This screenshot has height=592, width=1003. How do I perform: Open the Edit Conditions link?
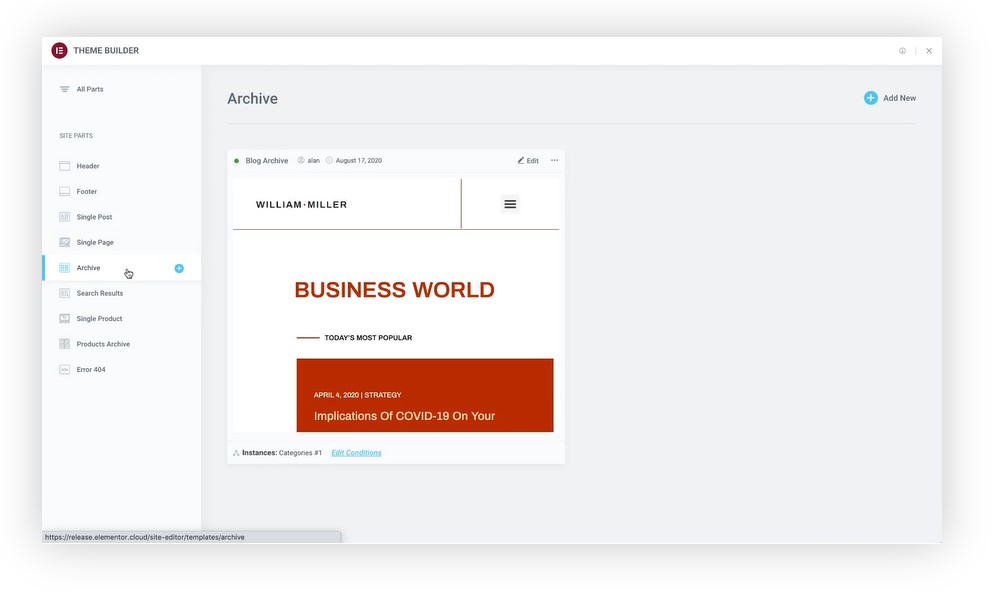click(x=356, y=453)
